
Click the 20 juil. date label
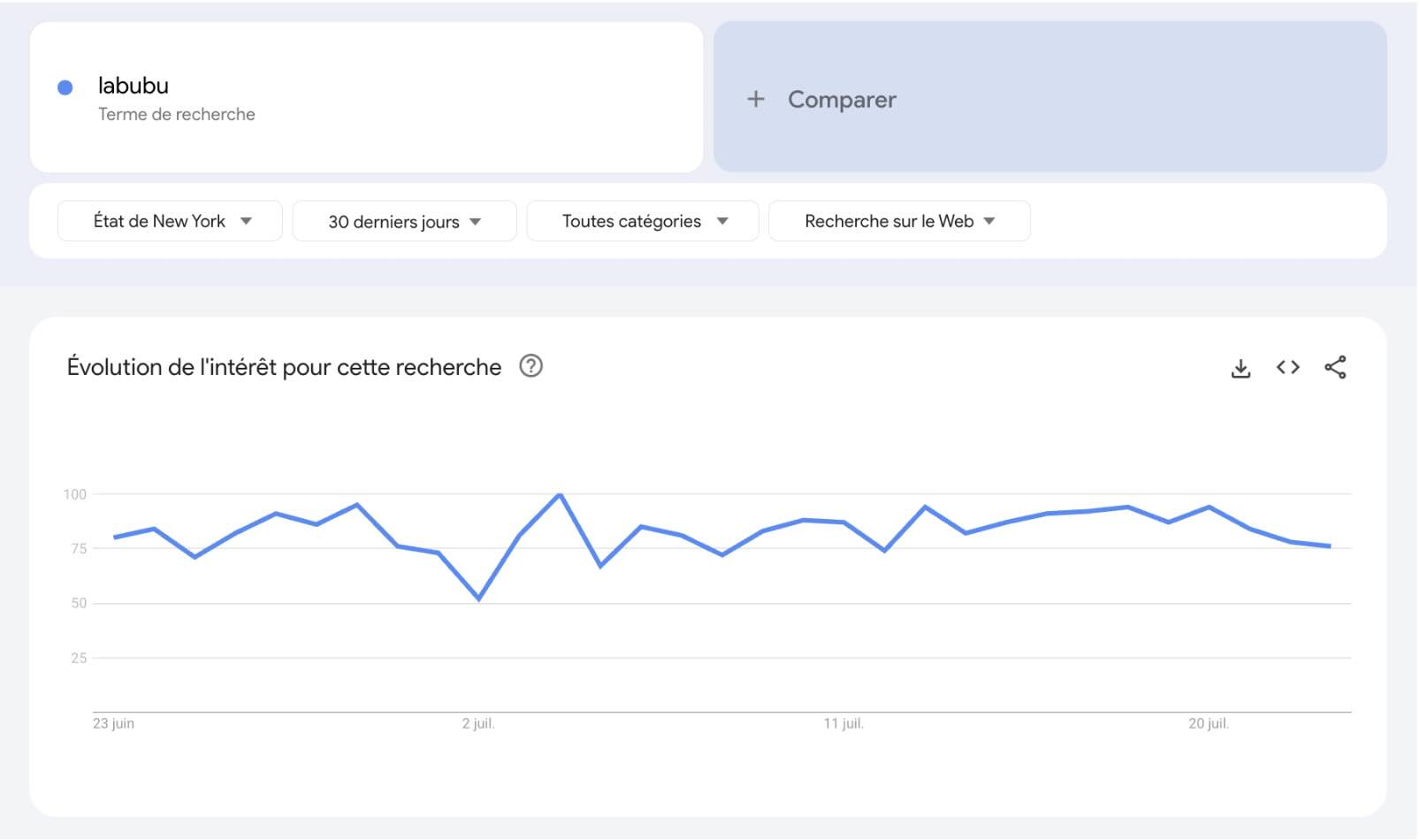pos(1209,723)
